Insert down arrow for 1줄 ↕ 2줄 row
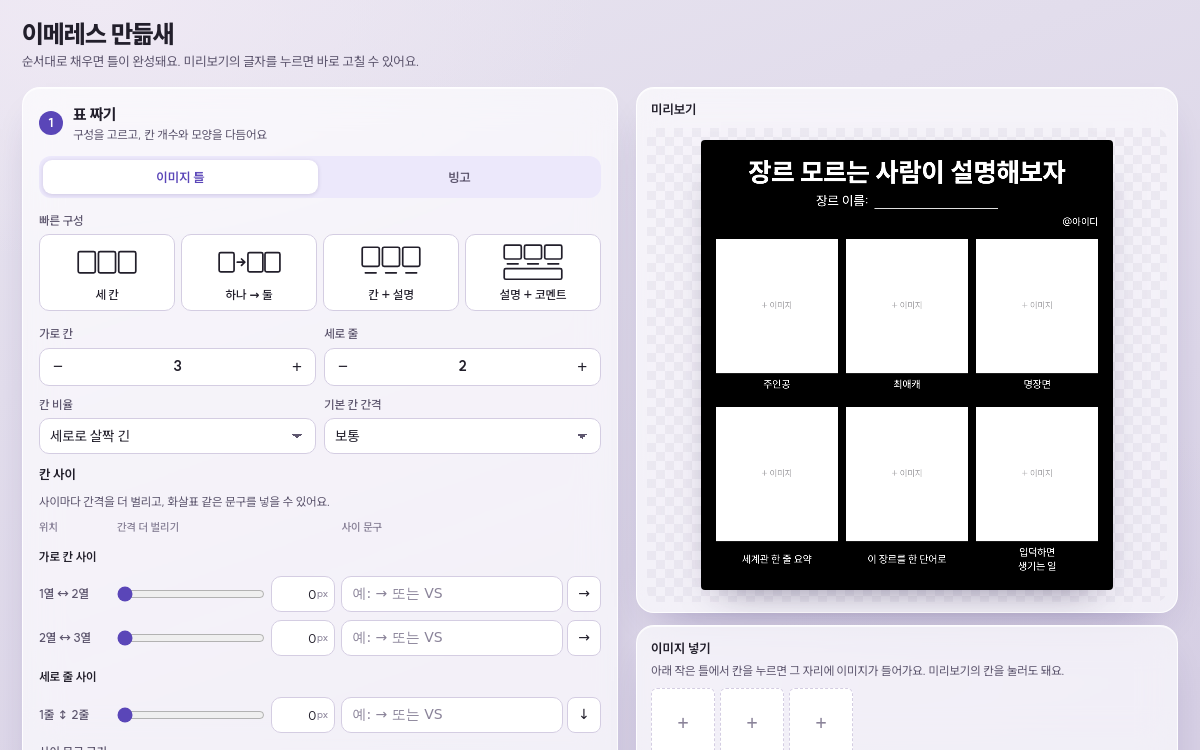This screenshot has width=1200, height=750. [584, 715]
